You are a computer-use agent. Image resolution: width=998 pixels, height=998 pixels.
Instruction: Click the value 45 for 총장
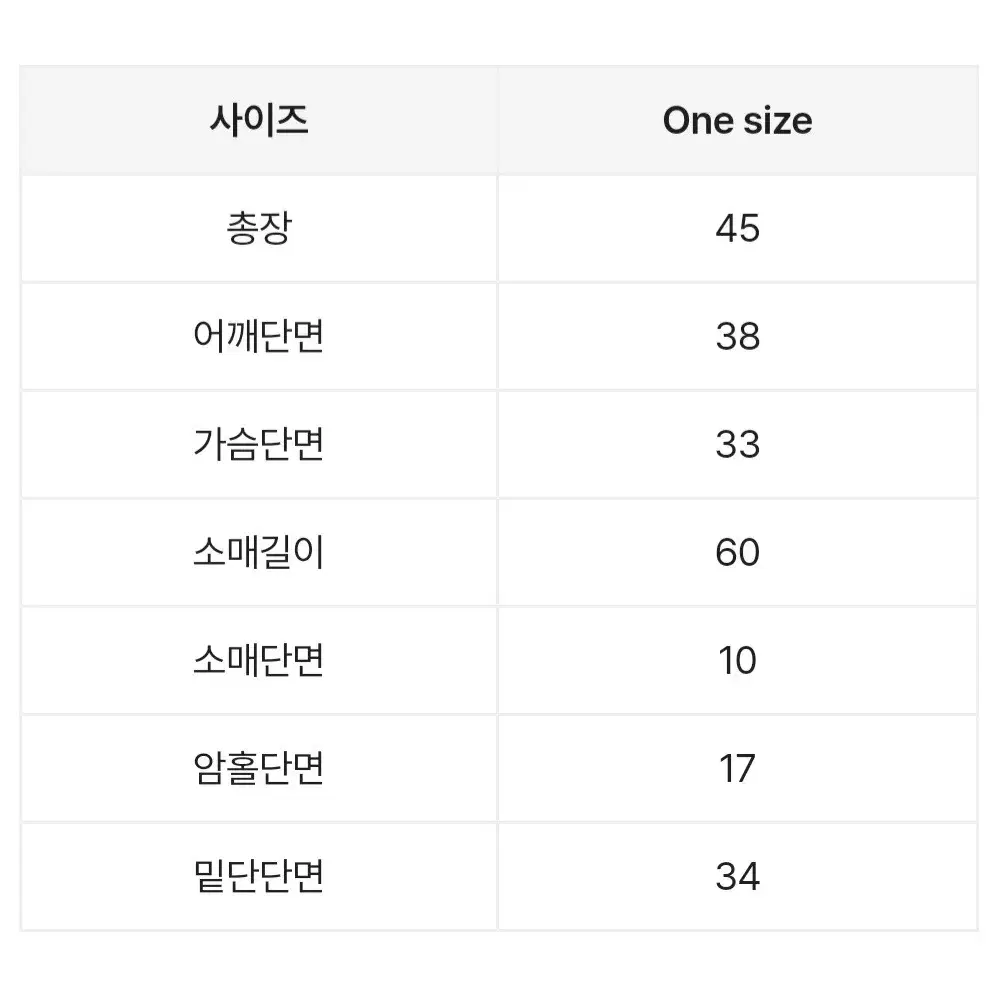click(738, 228)
